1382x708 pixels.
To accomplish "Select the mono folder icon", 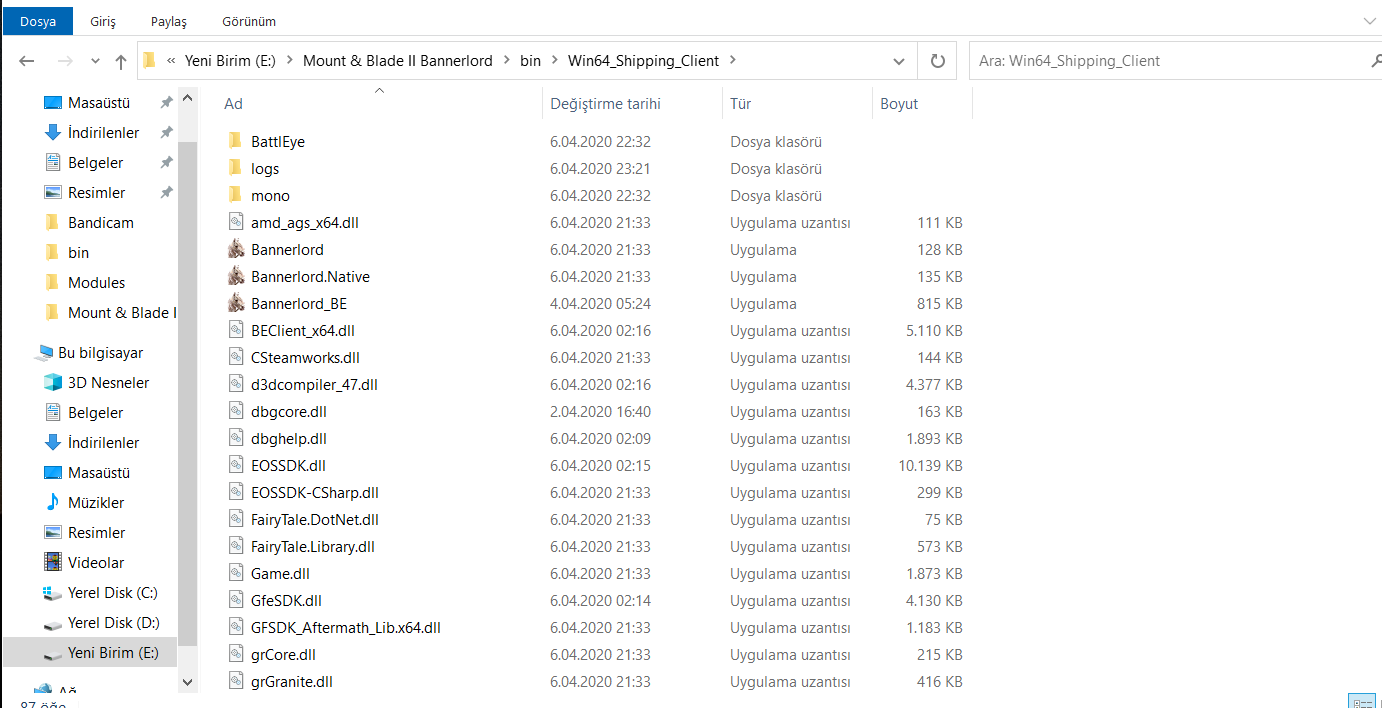I will (235, 196).
